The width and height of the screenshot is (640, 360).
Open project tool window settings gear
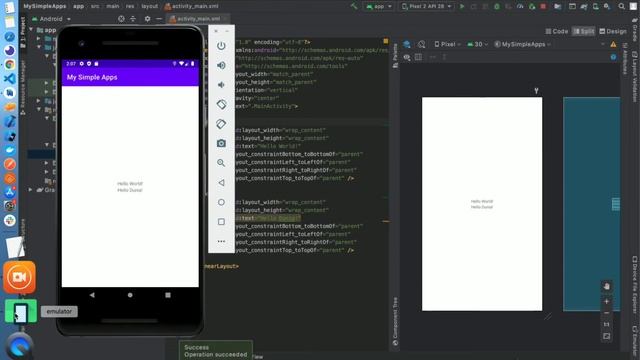[147, 19]
